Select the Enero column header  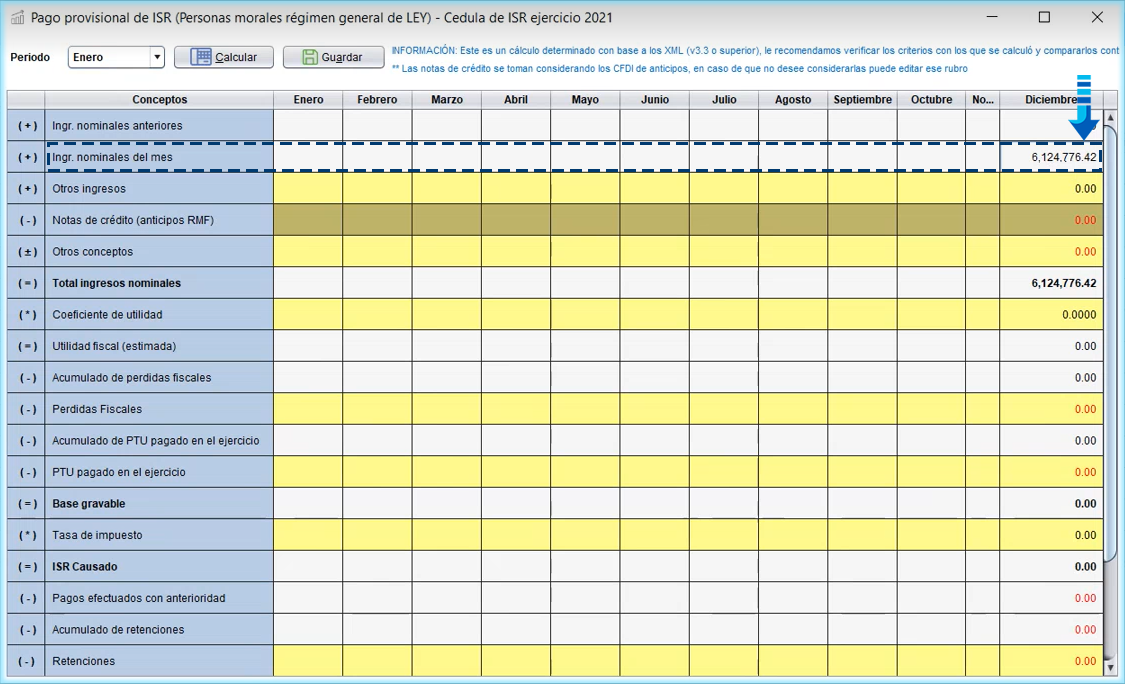308,100
